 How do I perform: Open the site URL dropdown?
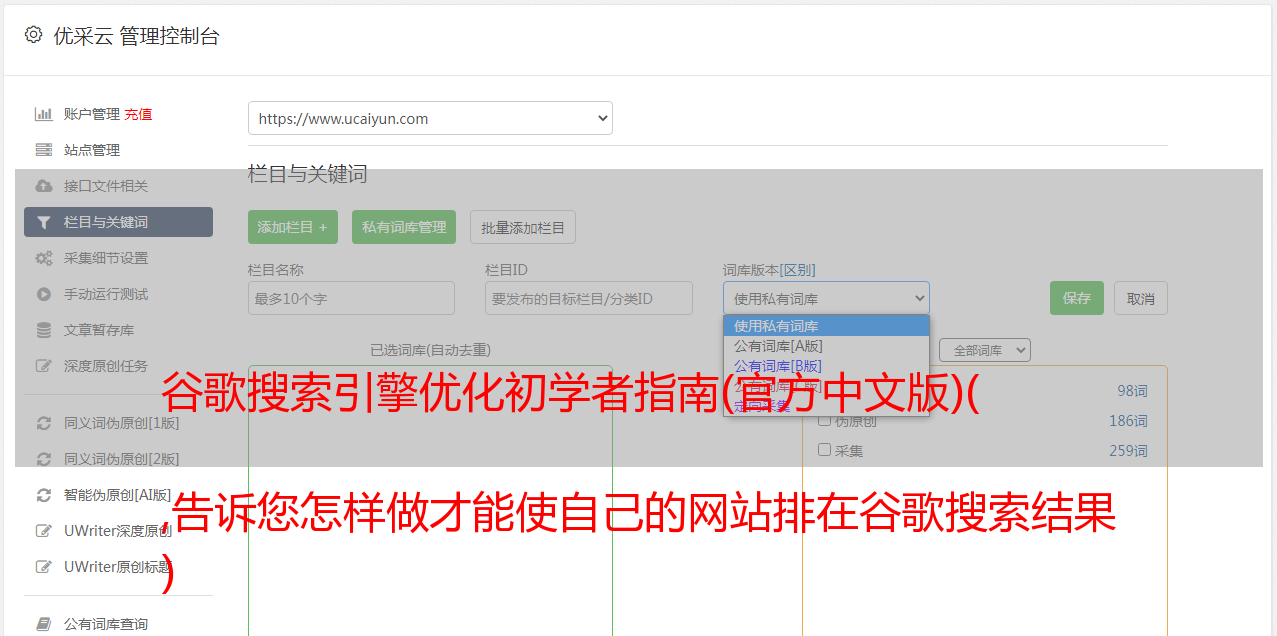(430, 118)
